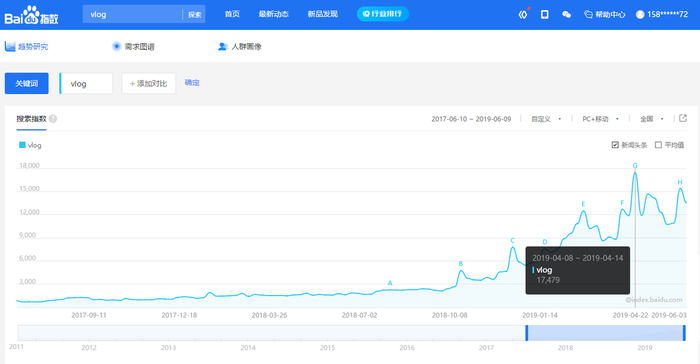Click the export share icon above chart
This screenshot has height=364, width=700.
click(683, 118)
